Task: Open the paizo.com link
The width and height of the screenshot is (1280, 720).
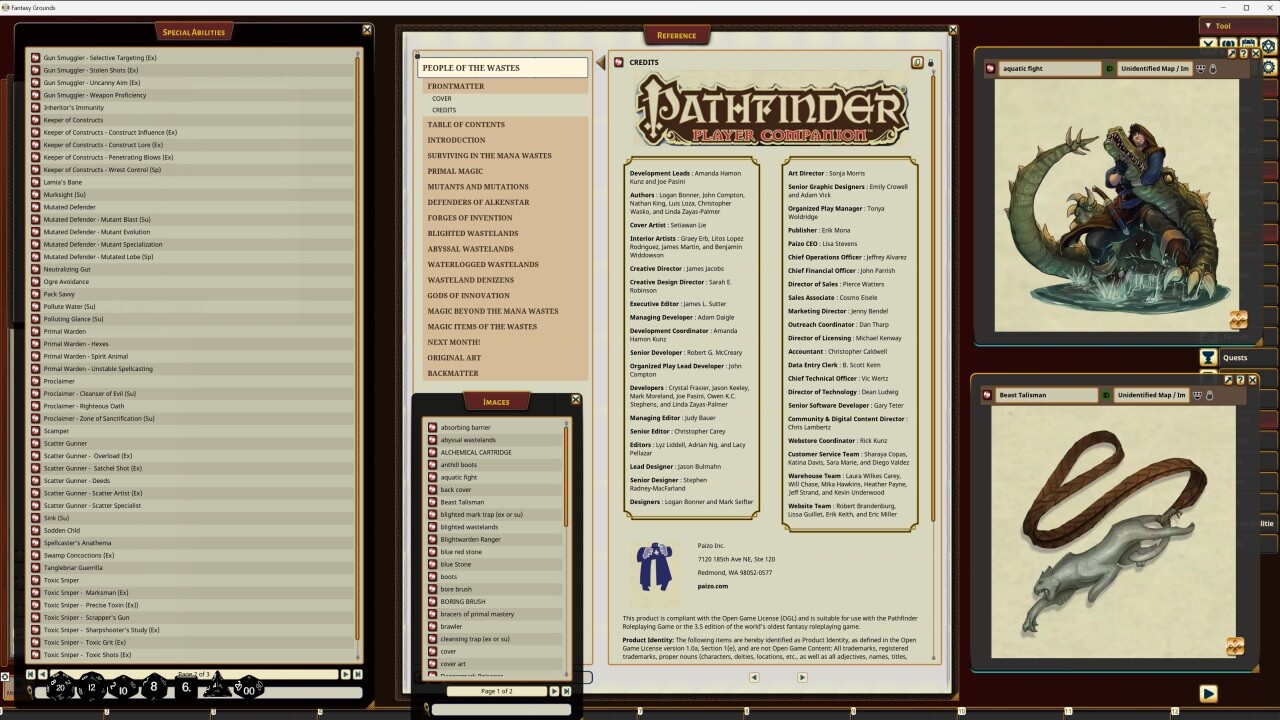Action: (x=712, y=586)
